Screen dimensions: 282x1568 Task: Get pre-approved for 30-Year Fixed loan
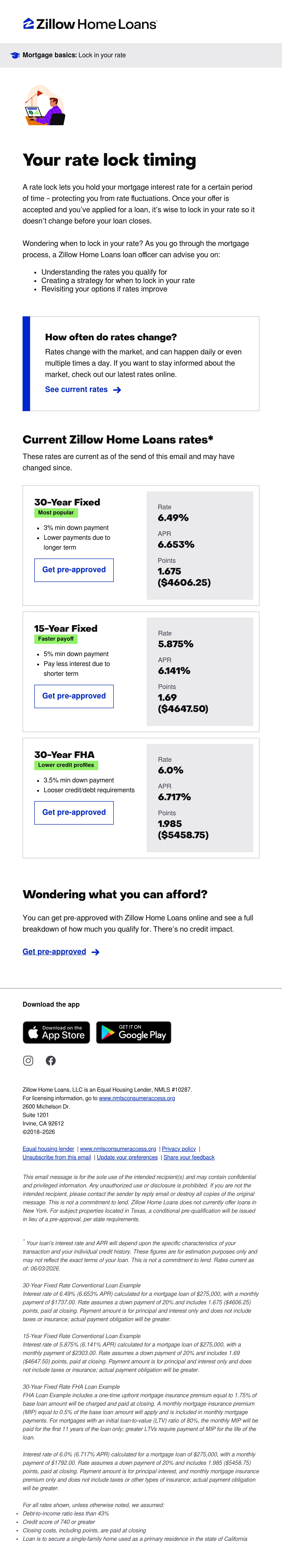pos(74,570)
